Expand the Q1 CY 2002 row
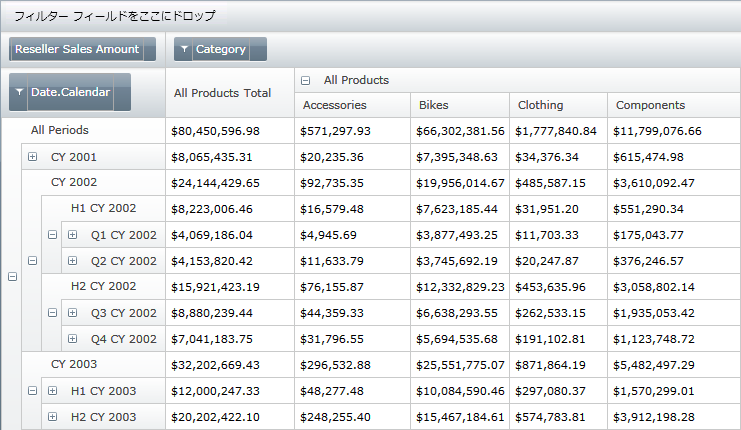 pos(72,235)
